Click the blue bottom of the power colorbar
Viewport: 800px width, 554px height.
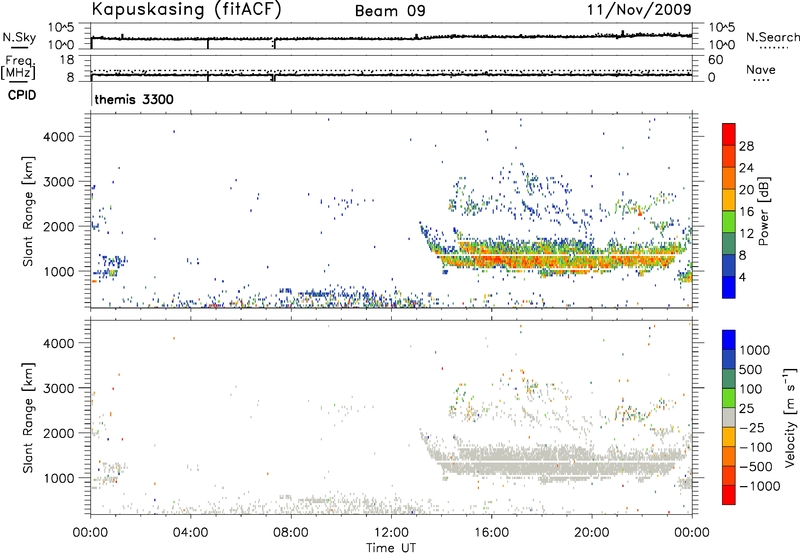(x=729, y=288)
